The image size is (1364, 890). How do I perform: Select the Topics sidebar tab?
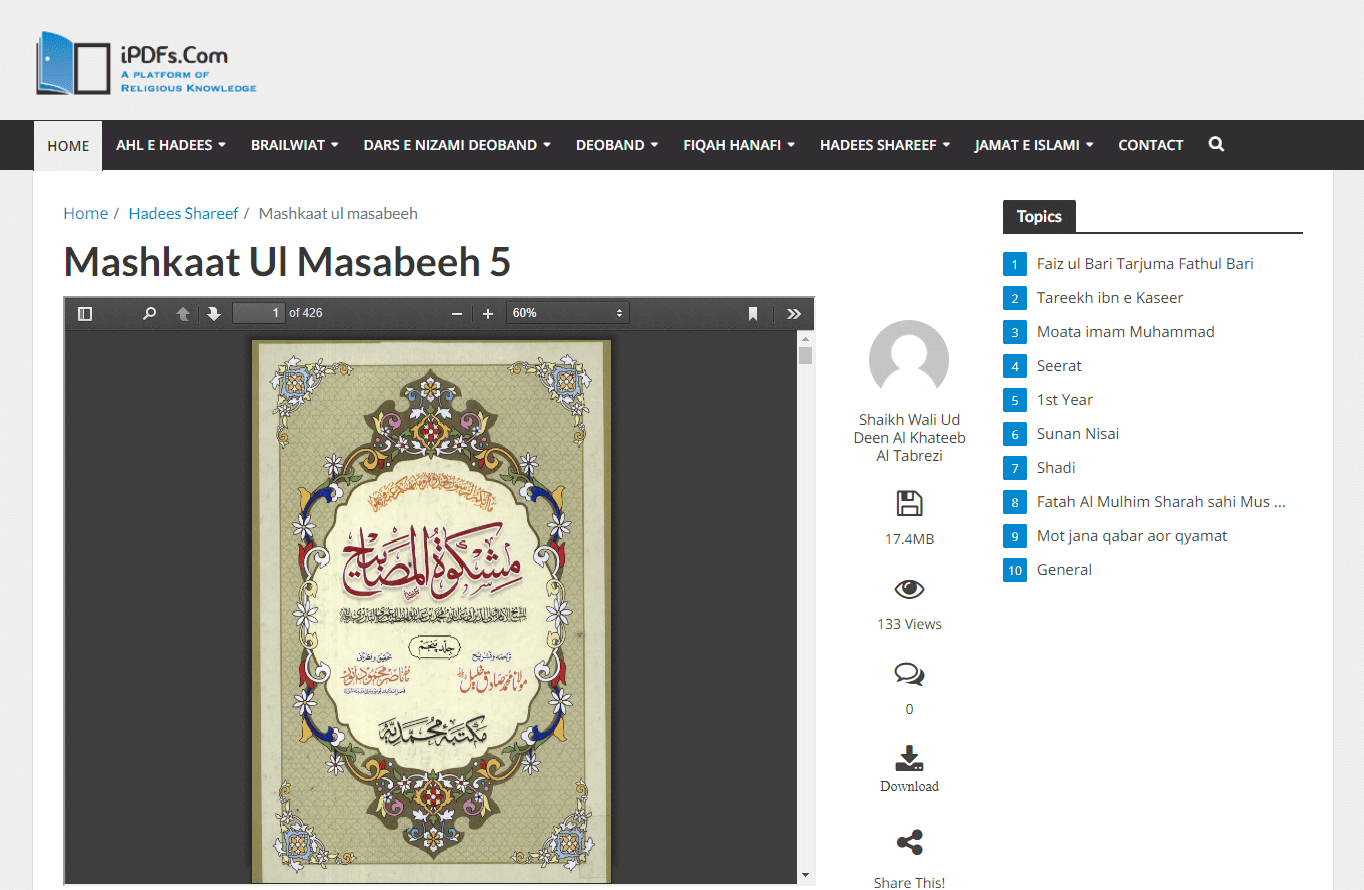pyautogui.click(x=1039, y=217)
